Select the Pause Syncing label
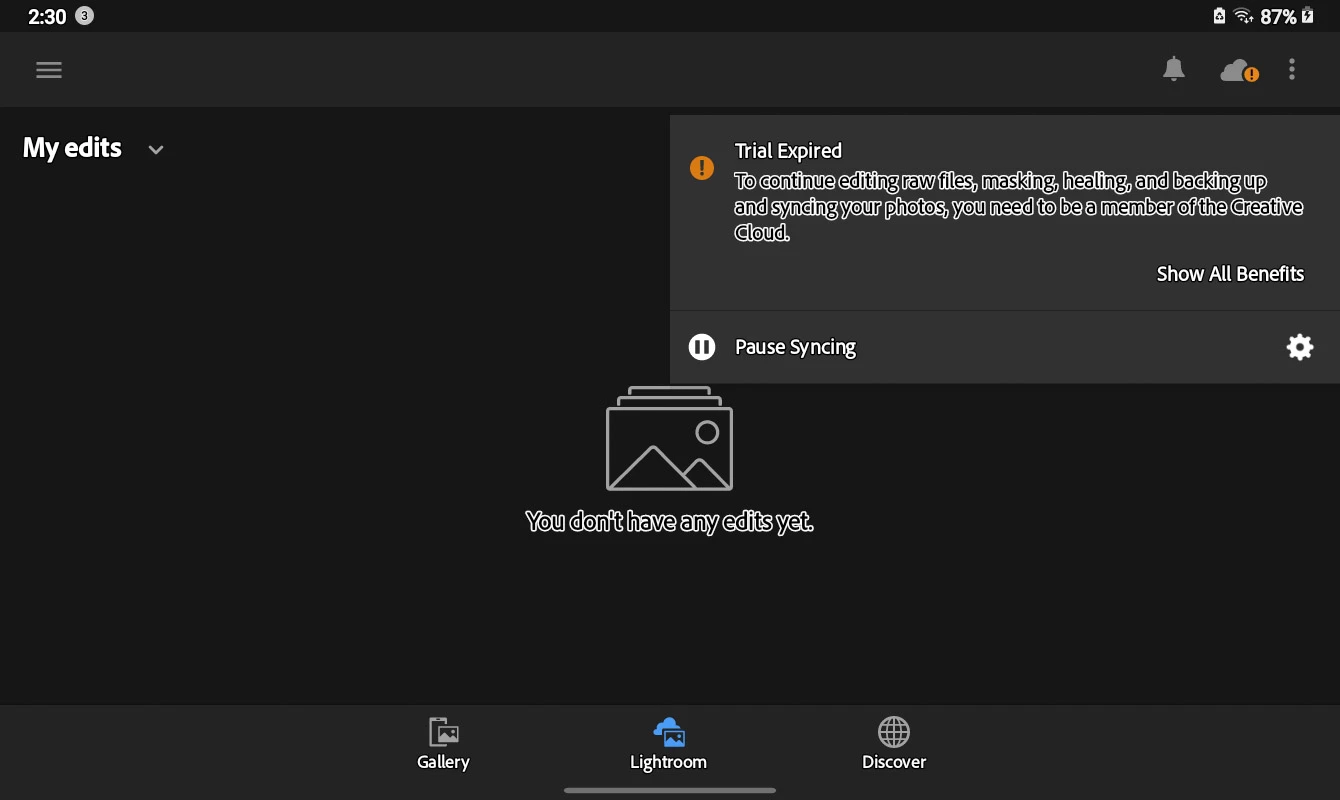This screenshot has height=800, width=1340. coord(795,347)
